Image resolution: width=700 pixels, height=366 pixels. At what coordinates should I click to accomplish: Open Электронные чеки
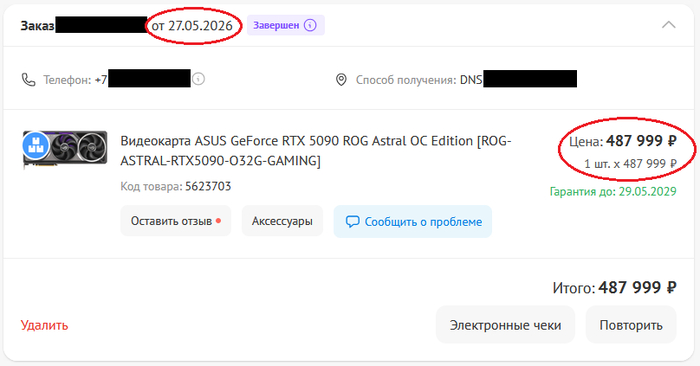tap(505, 325)
